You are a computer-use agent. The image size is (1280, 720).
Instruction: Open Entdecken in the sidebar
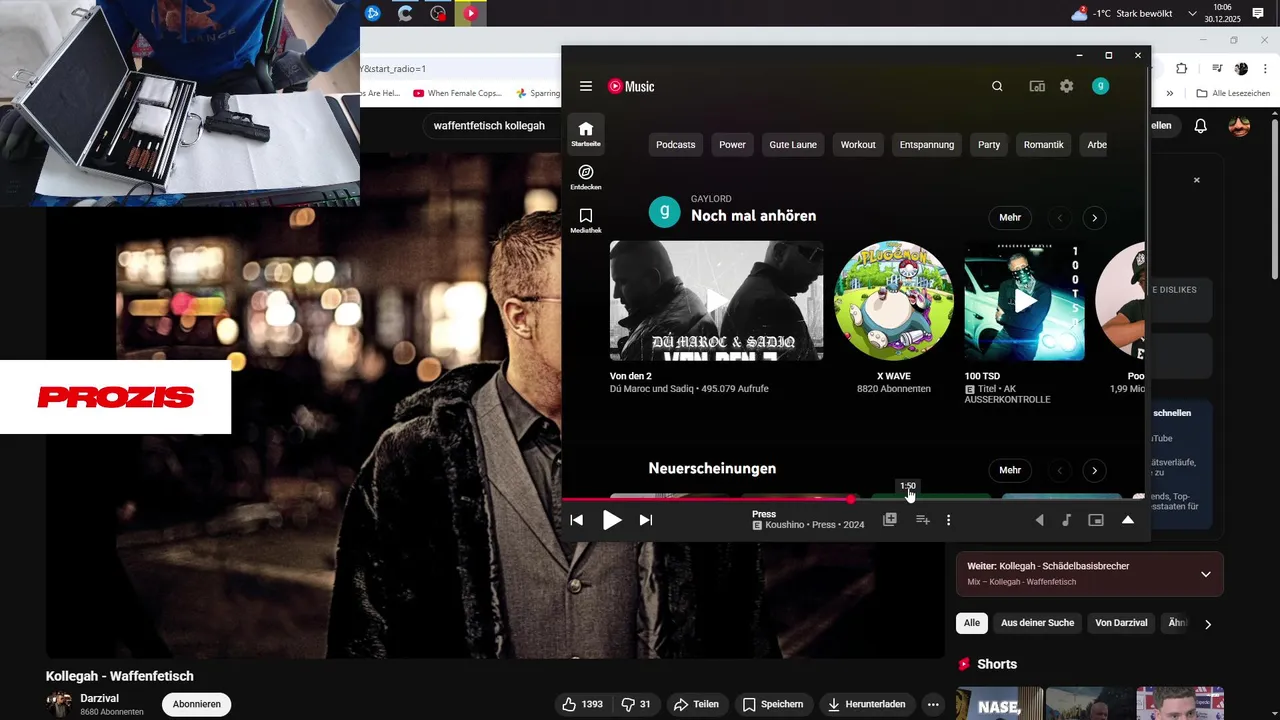[x=586, y=177]
